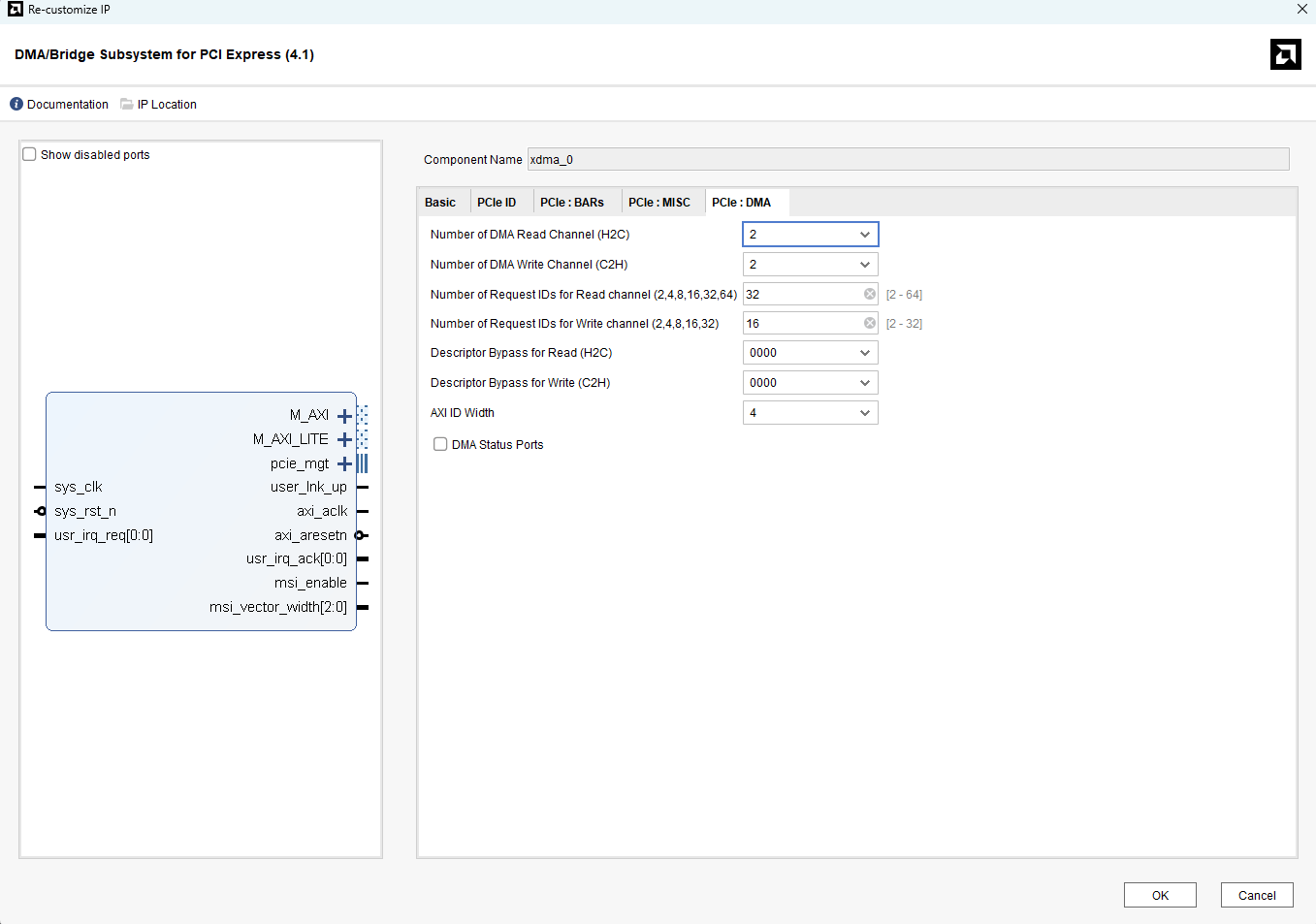This screenshot has width=1316, height=924.
Task: Open the AXI ID Width dropdown
Action: click(810, 413)
